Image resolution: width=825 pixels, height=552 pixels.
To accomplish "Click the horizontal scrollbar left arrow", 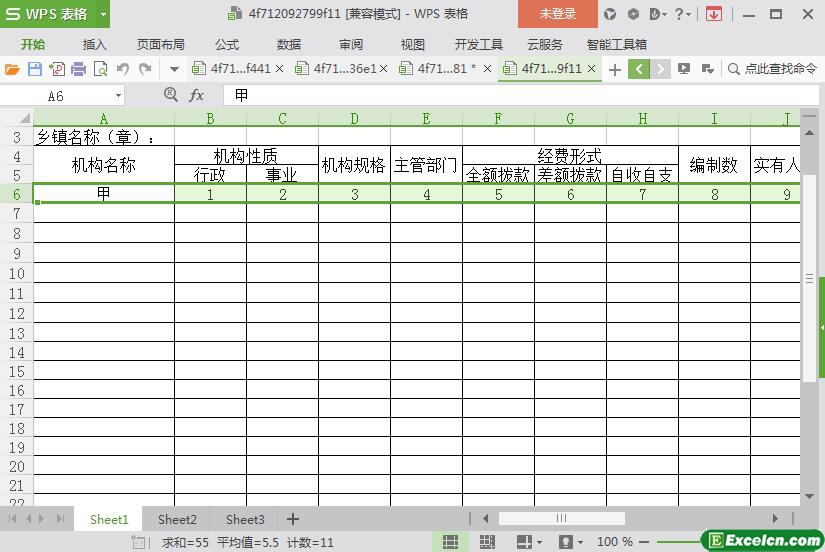I will tap(486, 519).
